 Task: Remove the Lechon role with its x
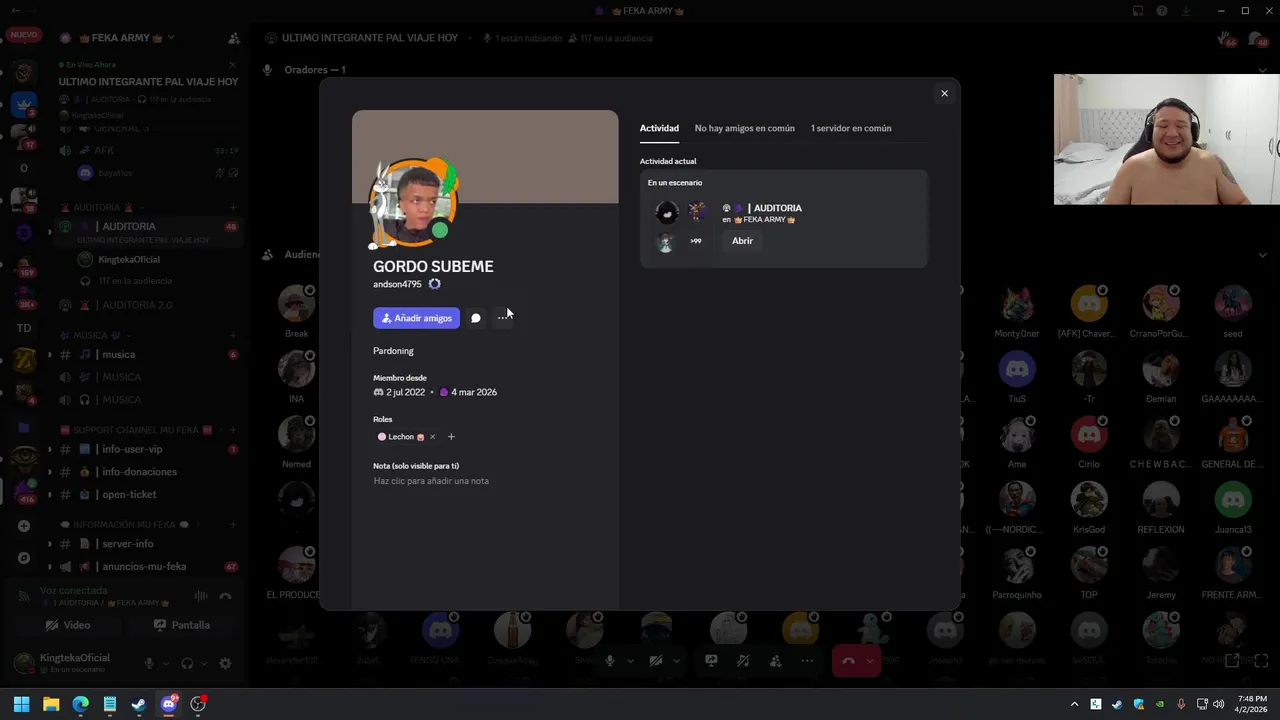point(432,437)
